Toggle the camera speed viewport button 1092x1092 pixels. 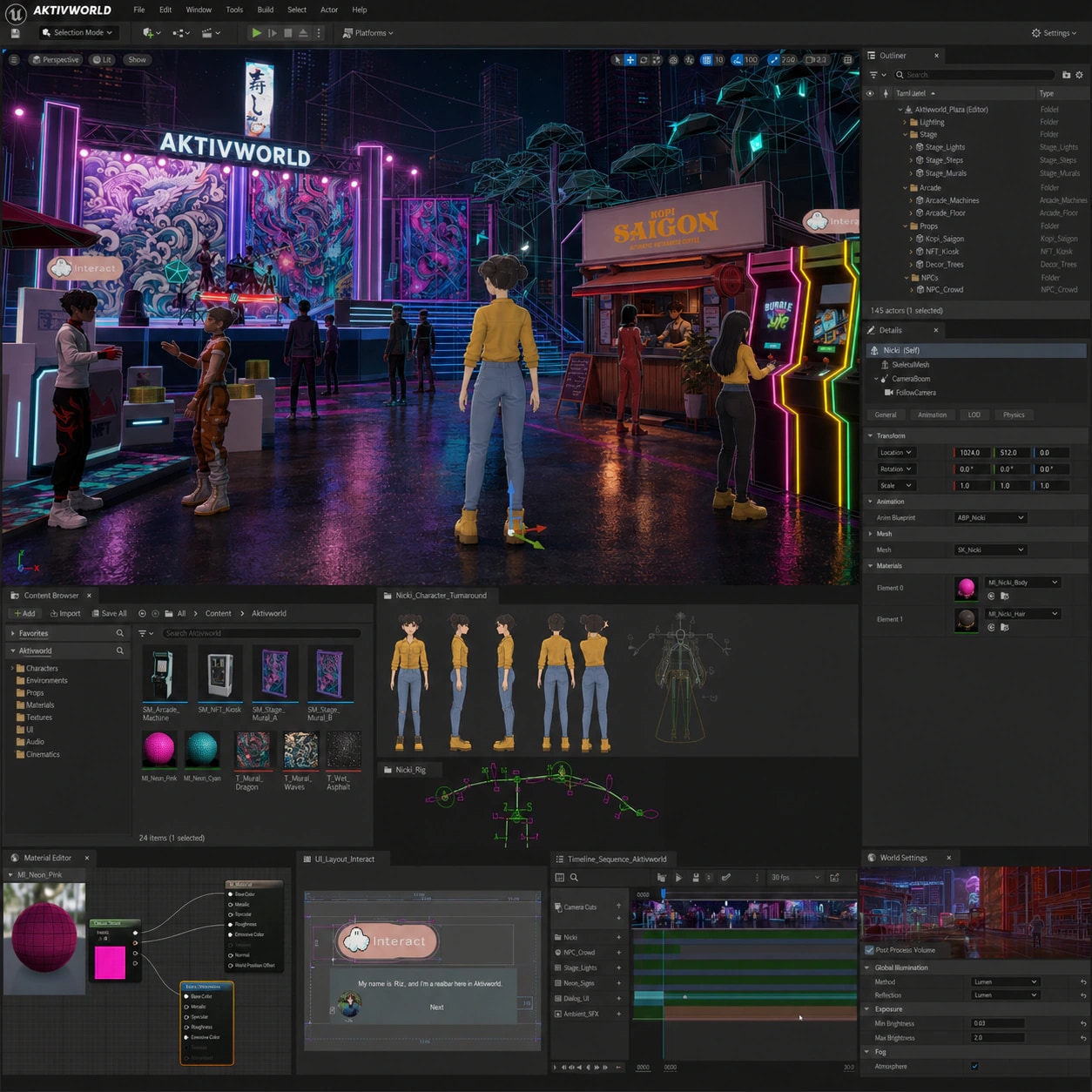click(816, 60)
